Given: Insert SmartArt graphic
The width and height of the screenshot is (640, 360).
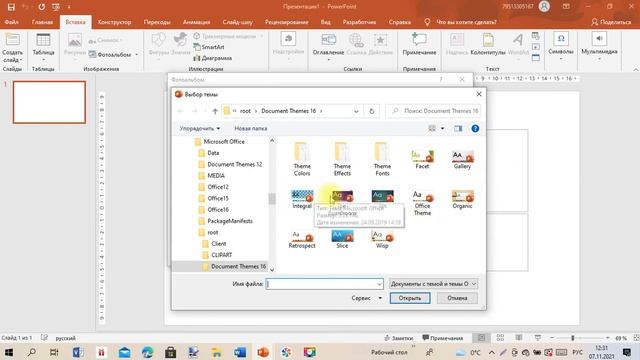Looking at the screenshot, I should click(209, 47).
